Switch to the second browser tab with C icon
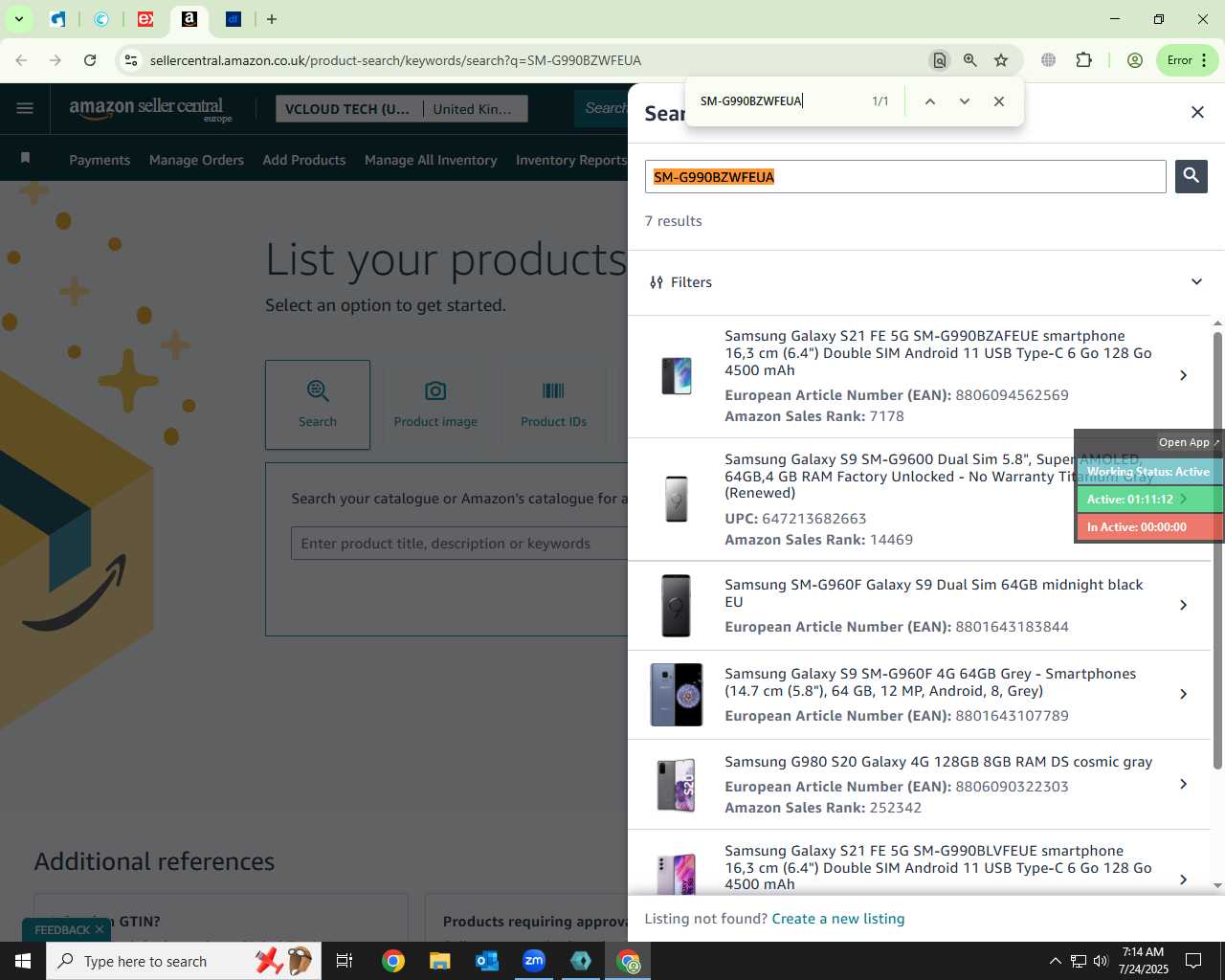 click(x=101, y=19)
